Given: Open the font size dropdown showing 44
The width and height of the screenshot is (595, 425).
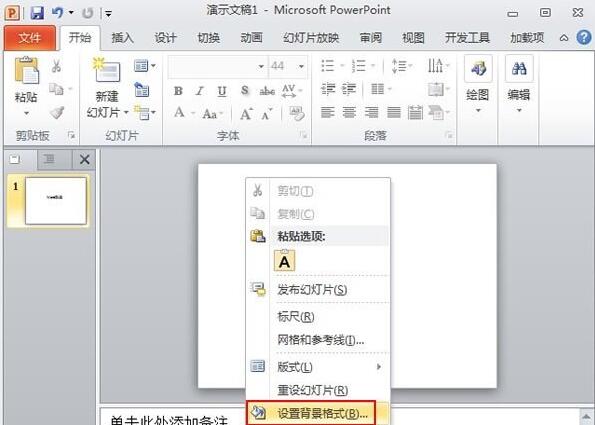Looking at the screenshot, I should point(301,66).
